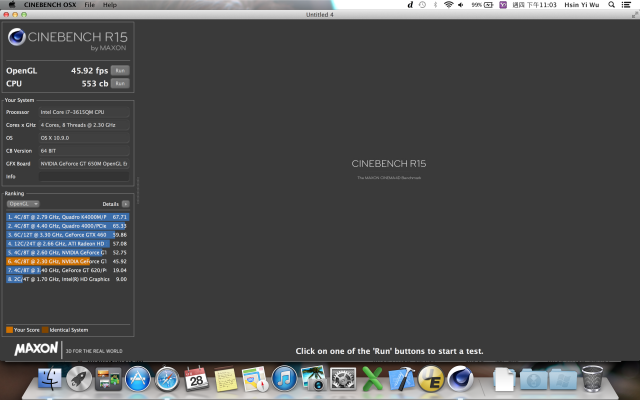Image resolution: width=640 pixels, height=400 pixels.
Task: Open Maps from the Dock
Action: click(x=255, y=378)
